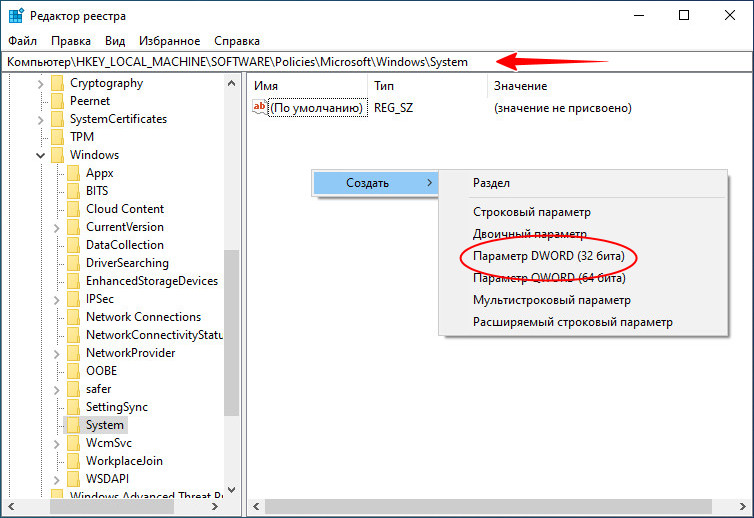Click the DataCollection folder icon
The width and height of the screenshot is (754, 518).
(73, 245)
